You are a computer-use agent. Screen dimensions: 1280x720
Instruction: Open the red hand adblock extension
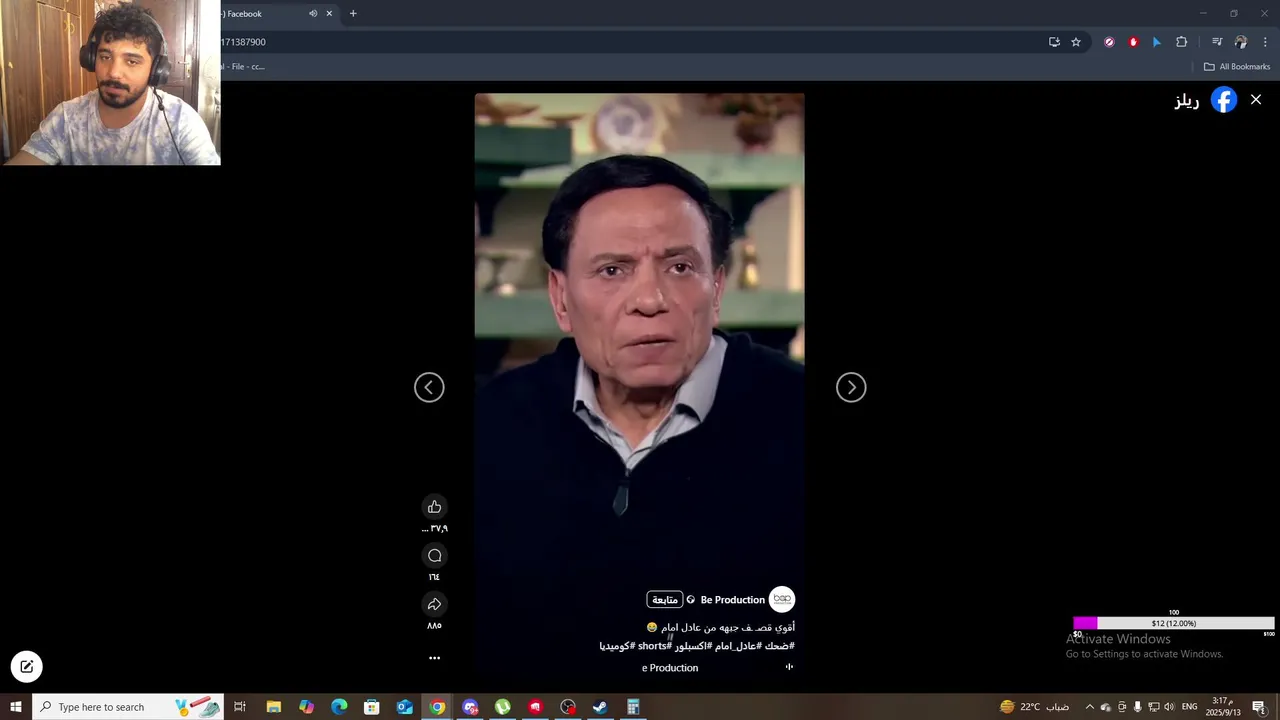[x=1133, y=42]
